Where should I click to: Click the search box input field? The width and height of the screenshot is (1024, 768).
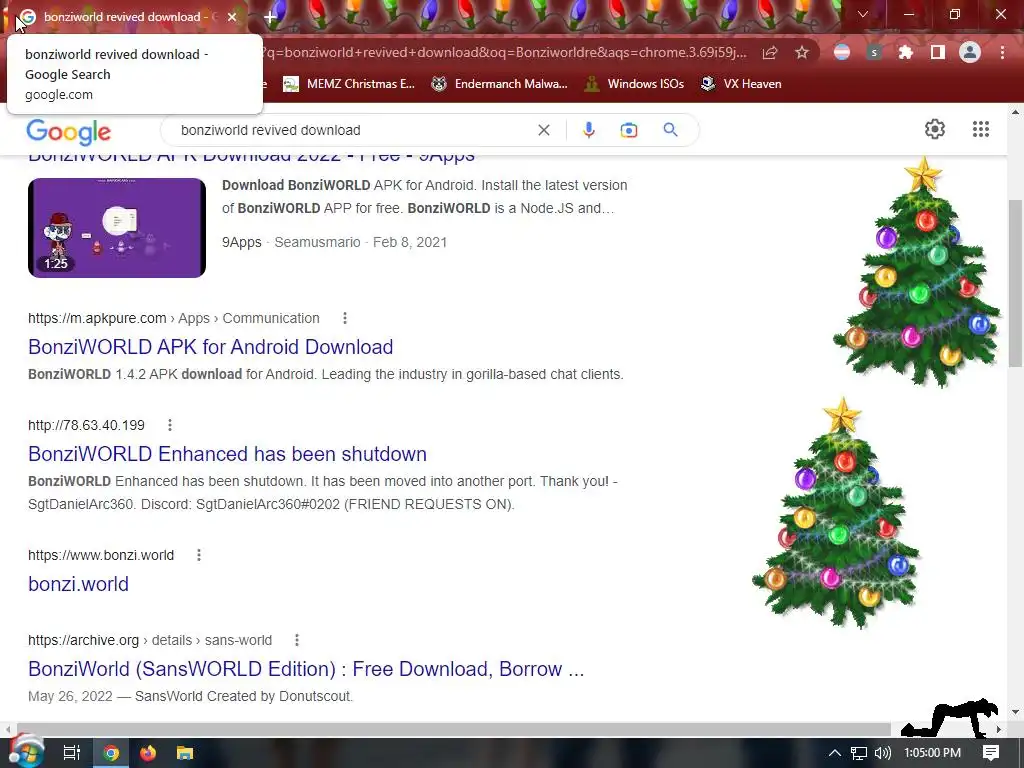pos(353,130)
